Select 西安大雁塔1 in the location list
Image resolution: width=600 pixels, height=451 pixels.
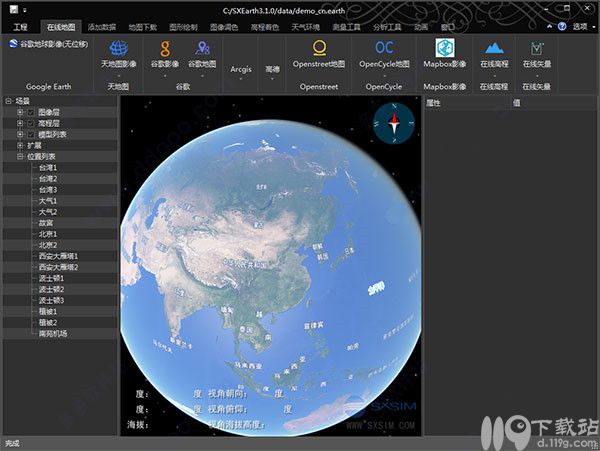tap(58, 256)
